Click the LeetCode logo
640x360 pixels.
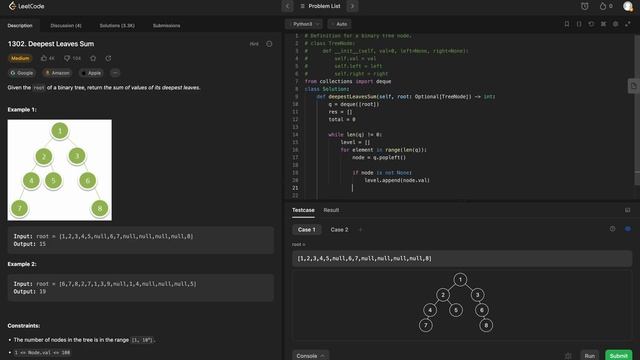pos(26,6)
